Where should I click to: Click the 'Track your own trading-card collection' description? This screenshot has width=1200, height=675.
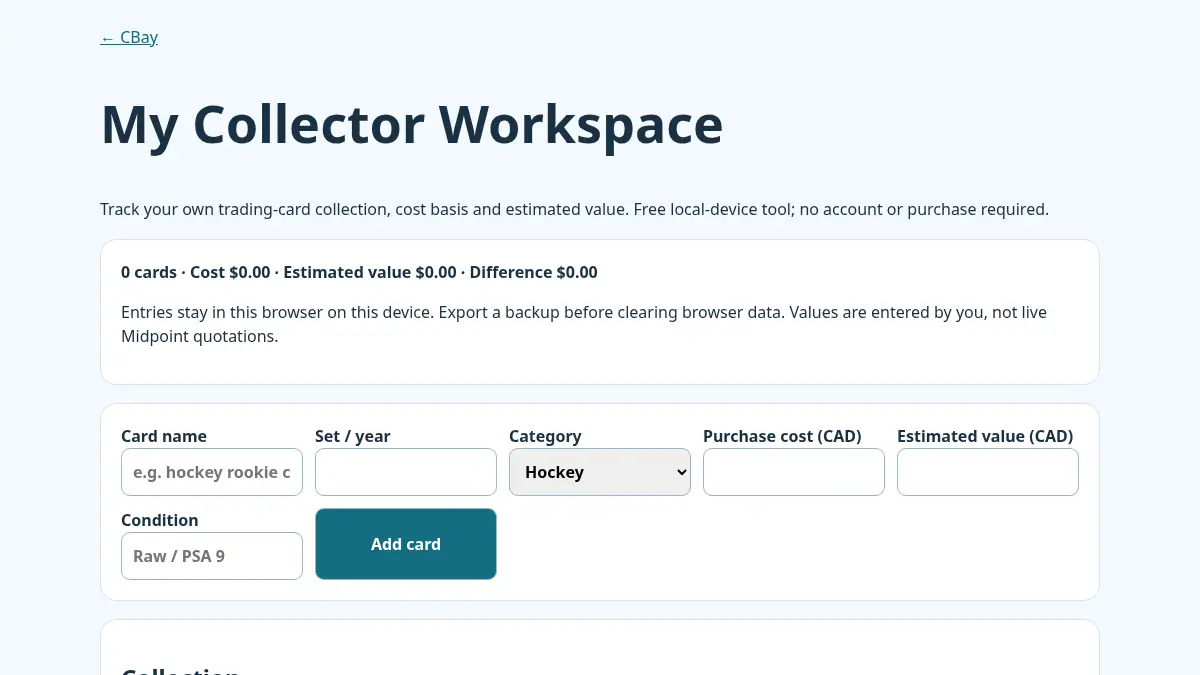click(574, 209)
